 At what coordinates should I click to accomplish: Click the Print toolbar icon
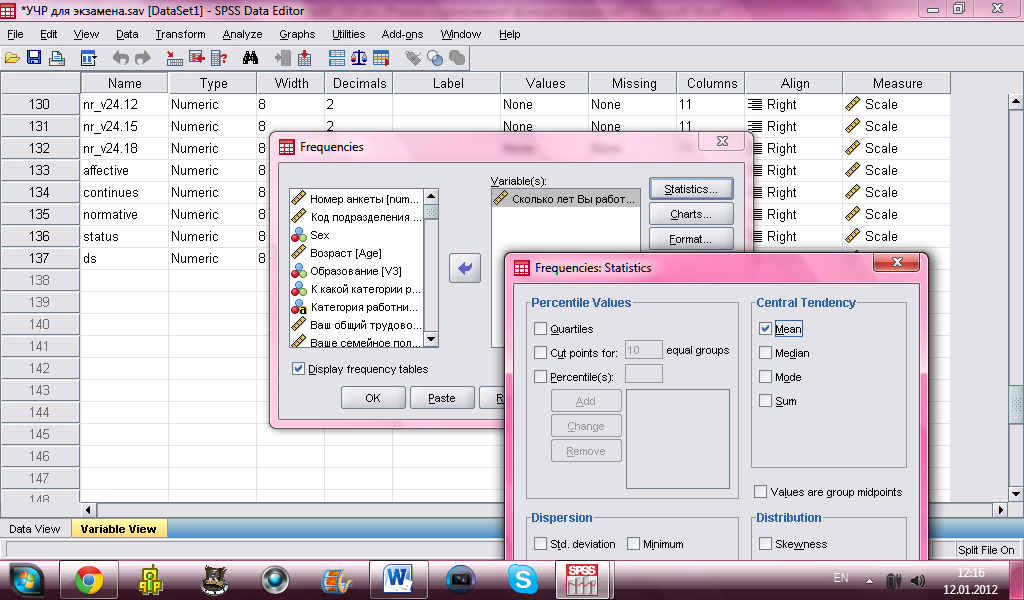[x=57, y=58]
